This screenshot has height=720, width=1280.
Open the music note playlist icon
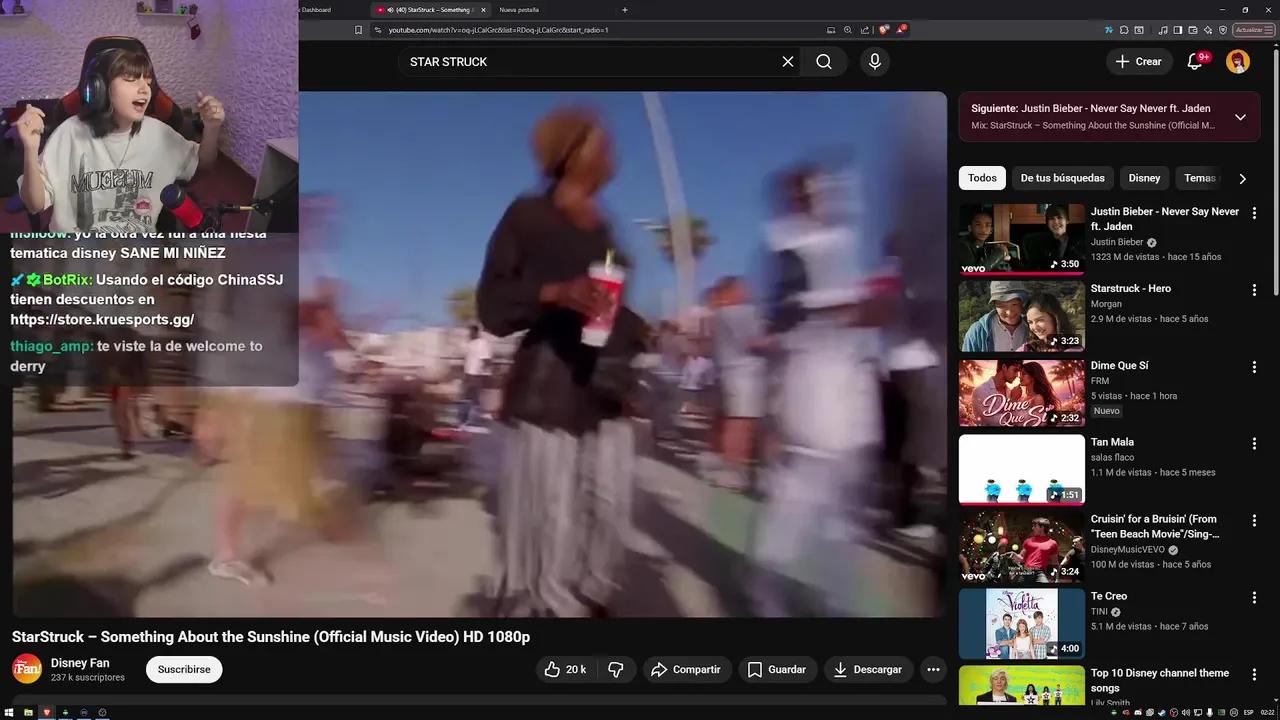tap(1163, 30)
